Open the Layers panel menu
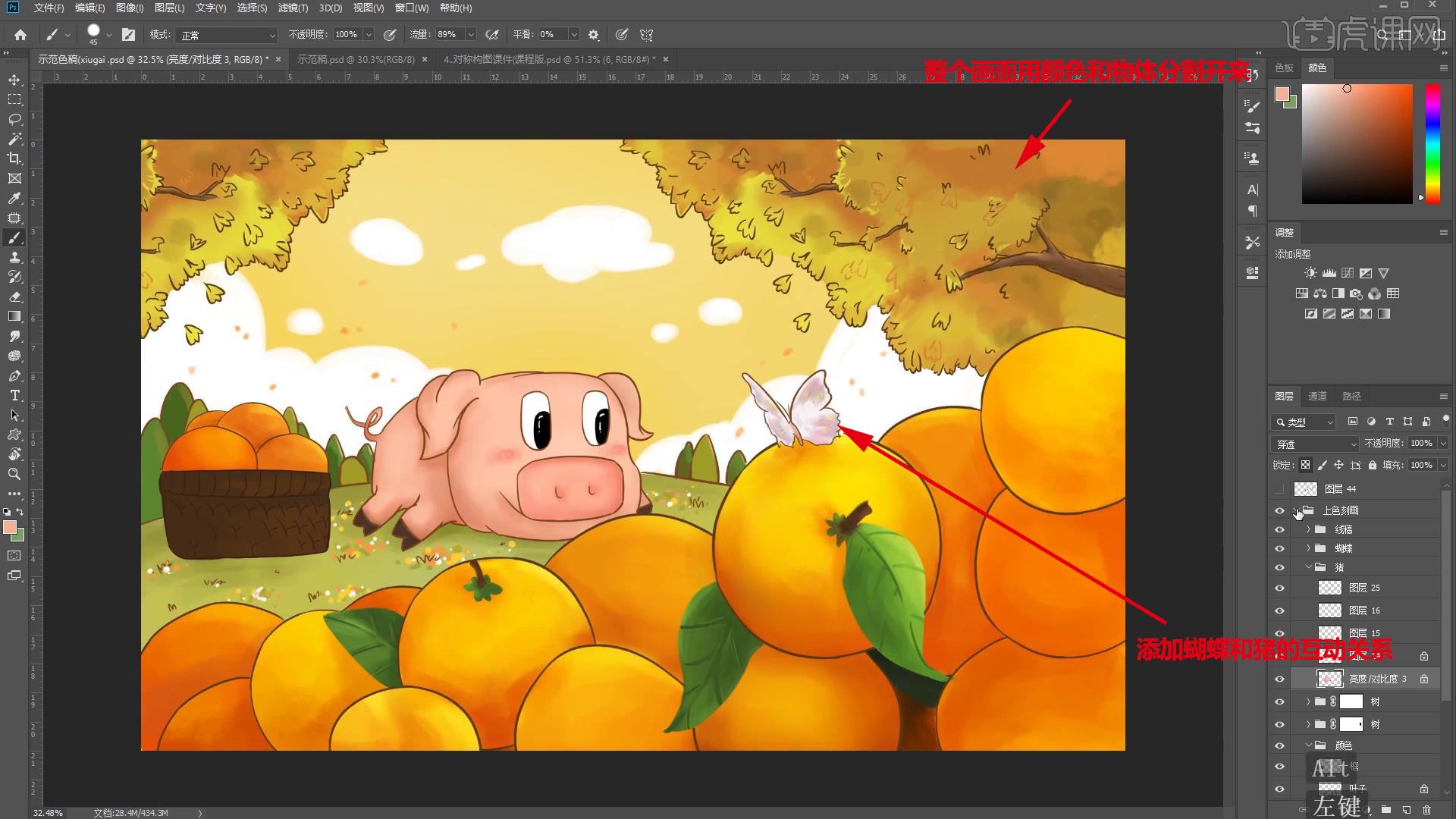The width and height of the screenshot is (1456, 819). pyautogui.click(x=1443, y=396)
